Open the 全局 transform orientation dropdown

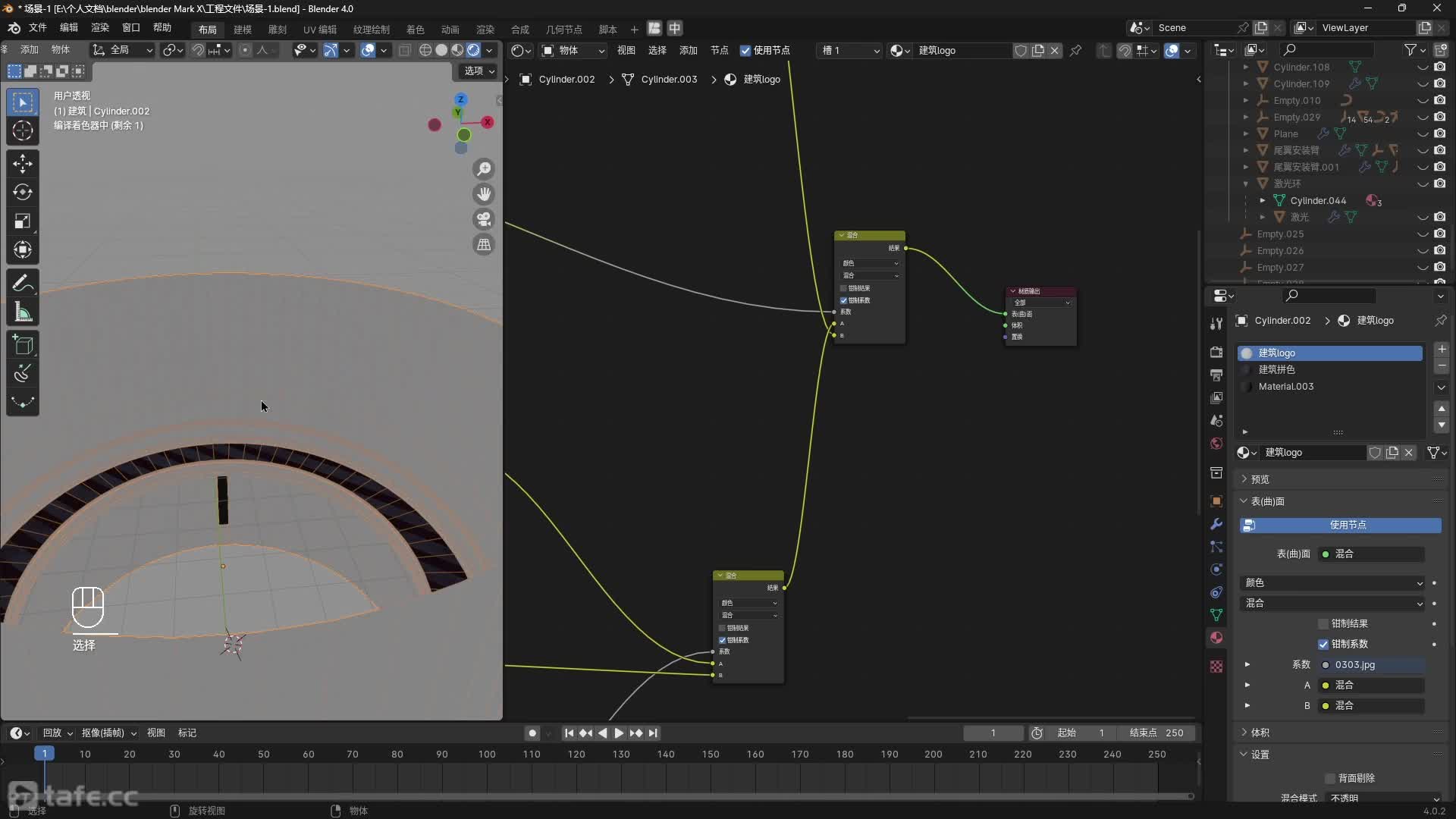(x=122, y=51)
